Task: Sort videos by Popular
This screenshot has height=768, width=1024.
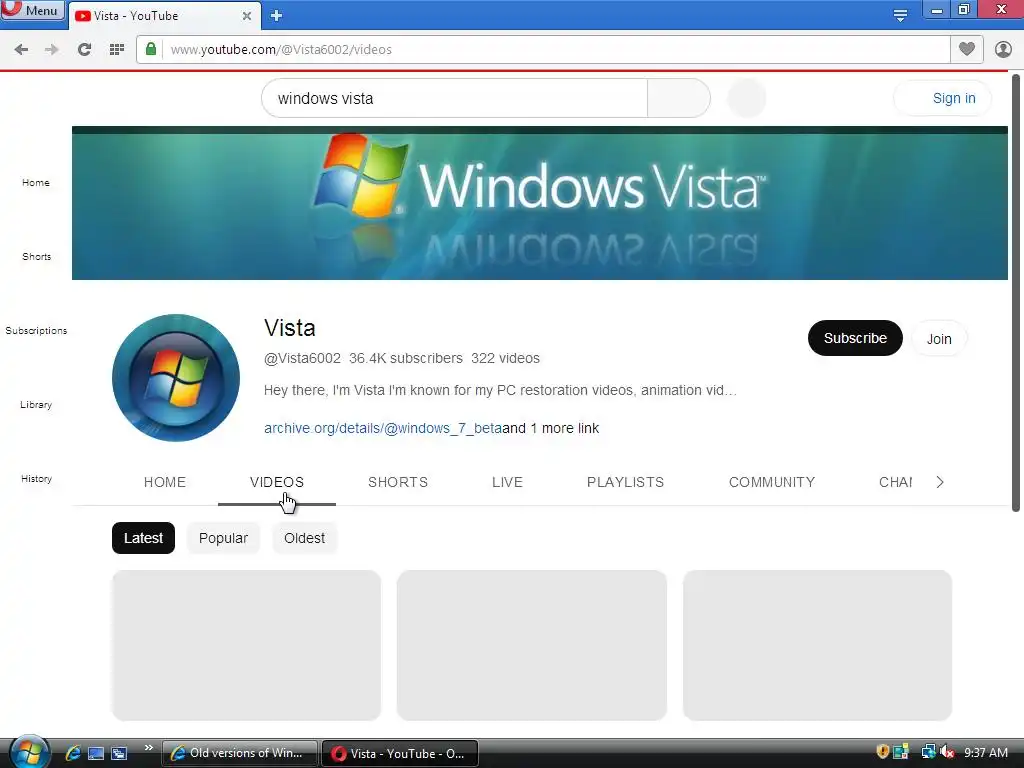Action: coord(223,538)
